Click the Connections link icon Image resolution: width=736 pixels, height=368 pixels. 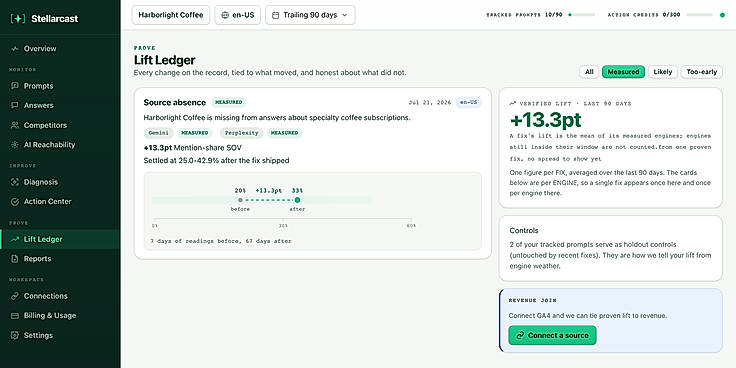pyautogui.click(x=15, y=296)
